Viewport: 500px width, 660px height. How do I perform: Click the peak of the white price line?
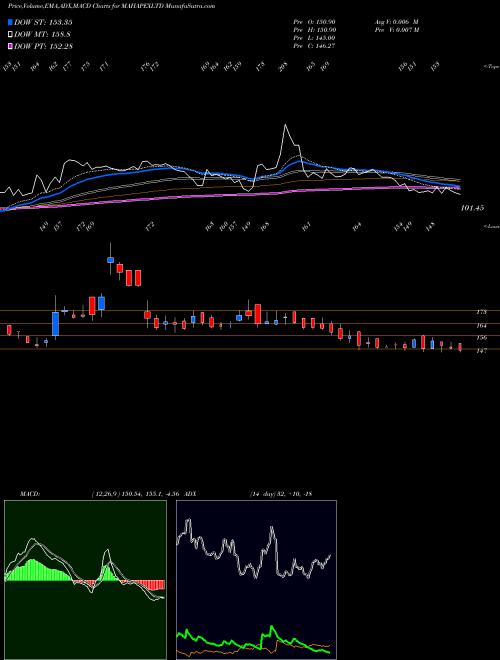285,125
